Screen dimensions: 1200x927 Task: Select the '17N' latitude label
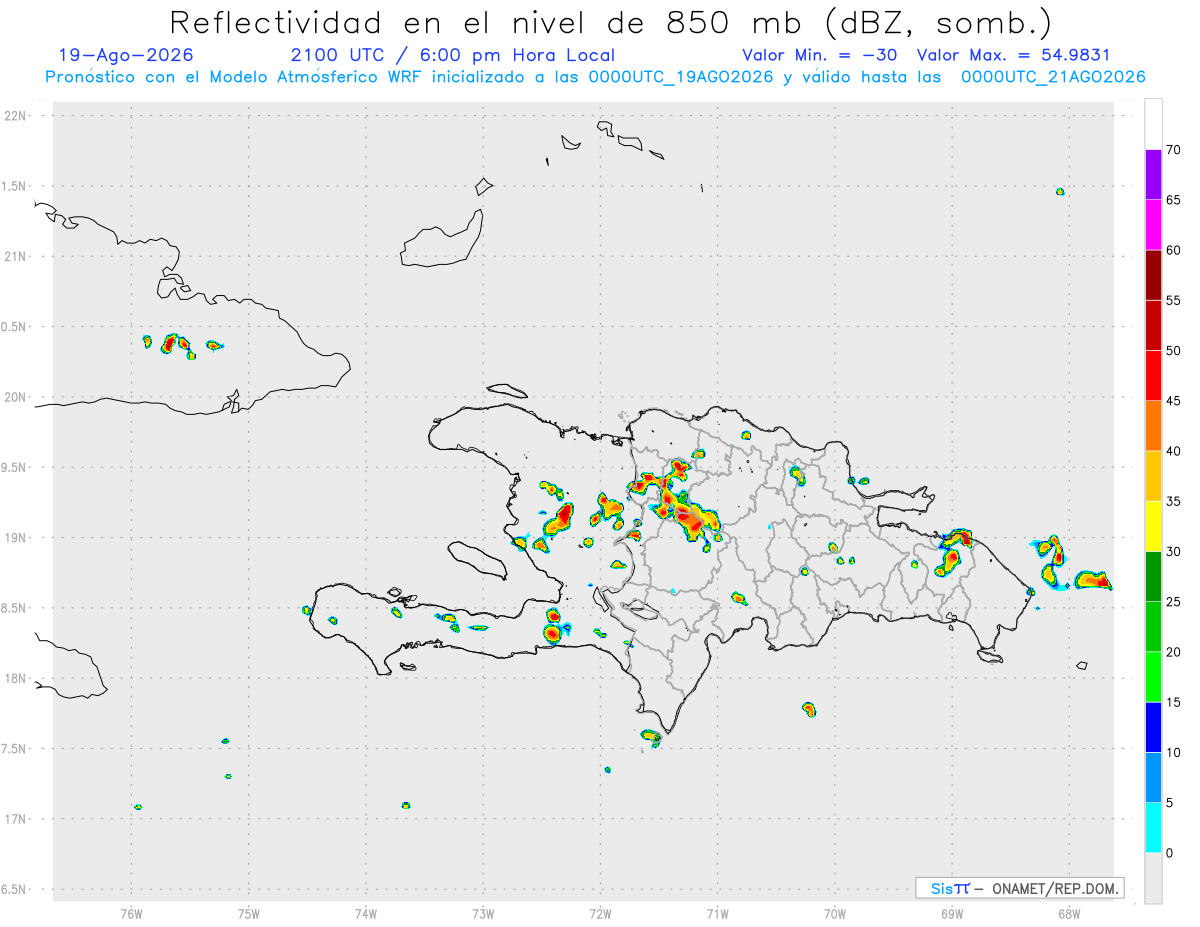click(x=16, y=819)
